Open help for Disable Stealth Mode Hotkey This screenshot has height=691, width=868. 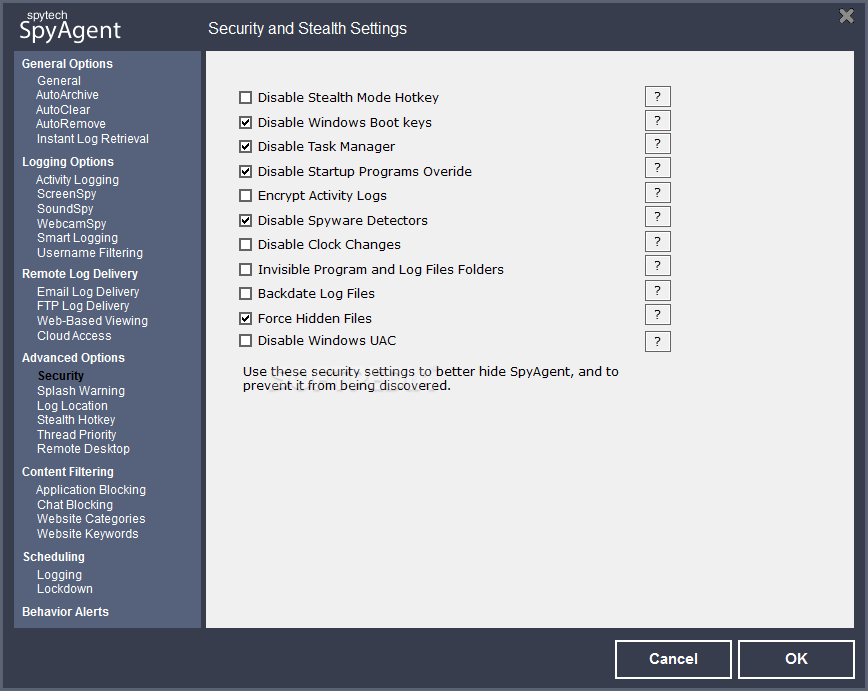(x=658, y=96)
